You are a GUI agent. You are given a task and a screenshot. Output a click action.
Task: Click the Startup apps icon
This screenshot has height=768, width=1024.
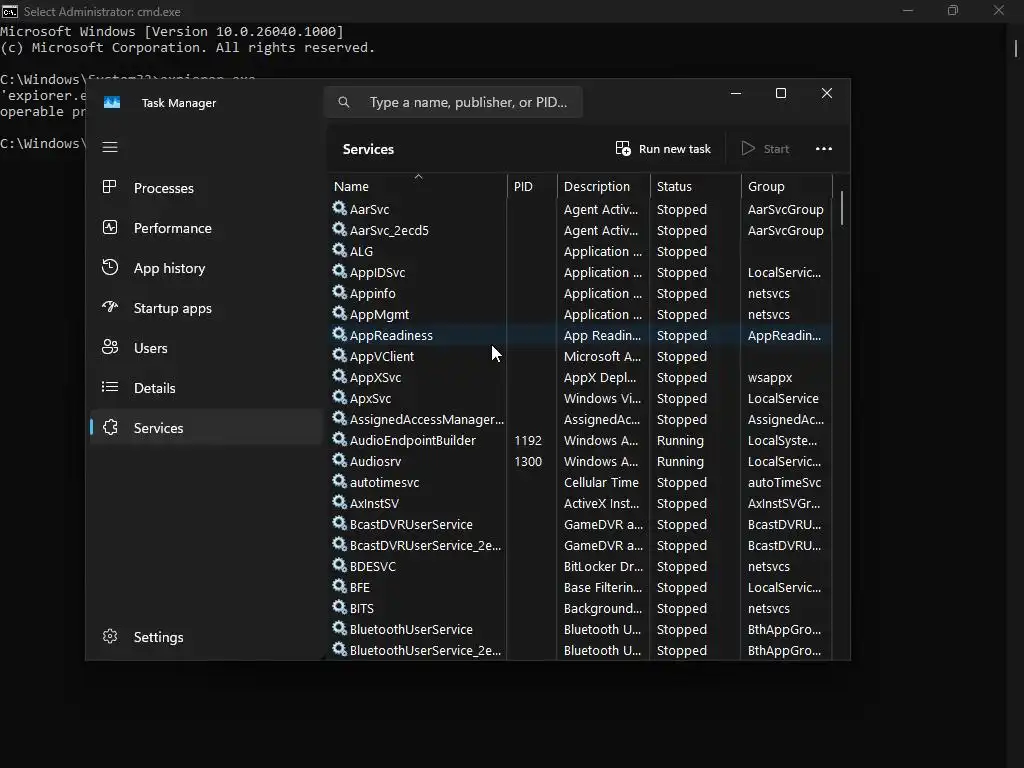coord(110,308)
